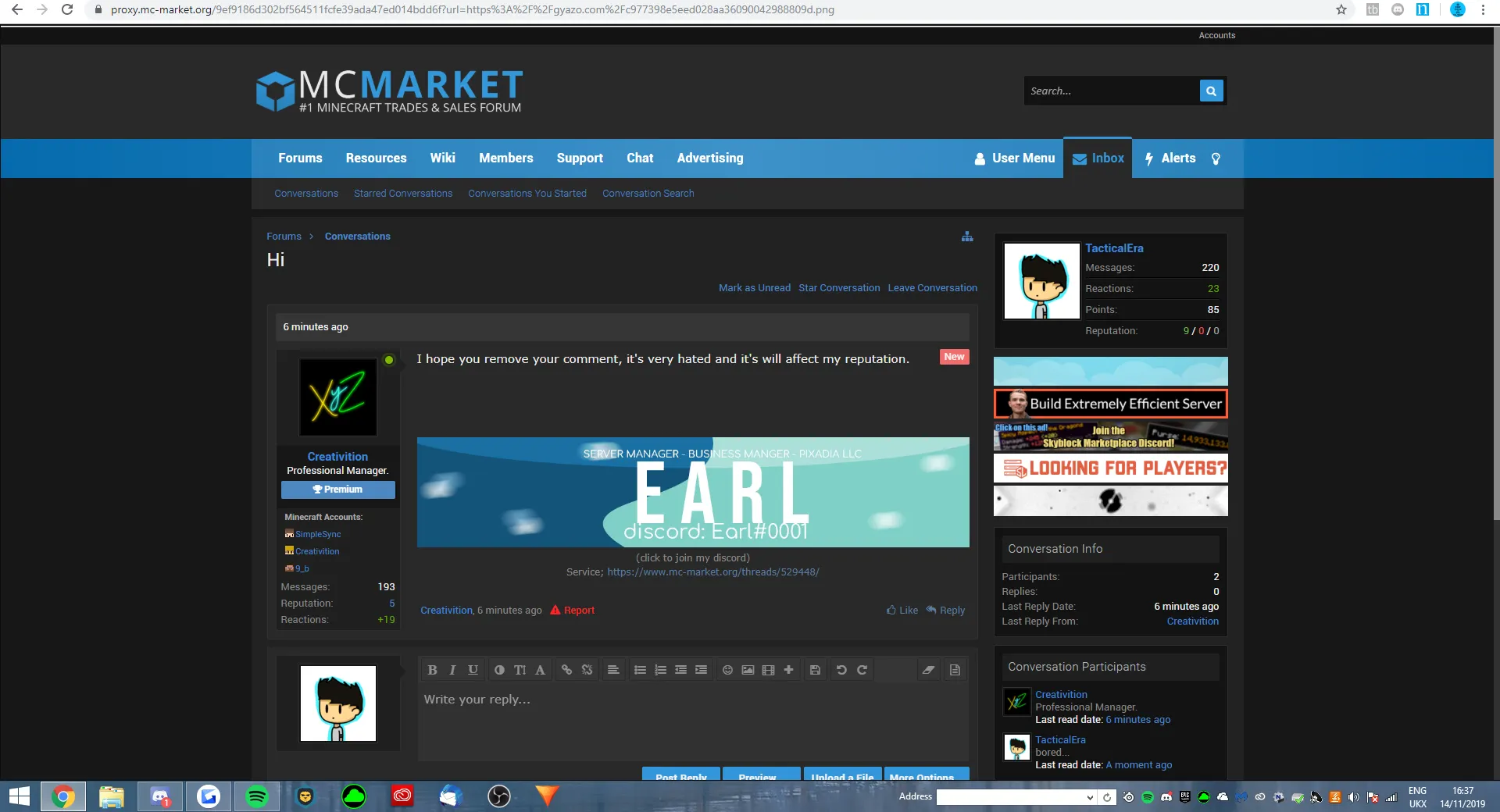The height and width of the screenshot is (812, 1500).
Task: Open Conversations You Started sub-link
Action: (527, 194)
